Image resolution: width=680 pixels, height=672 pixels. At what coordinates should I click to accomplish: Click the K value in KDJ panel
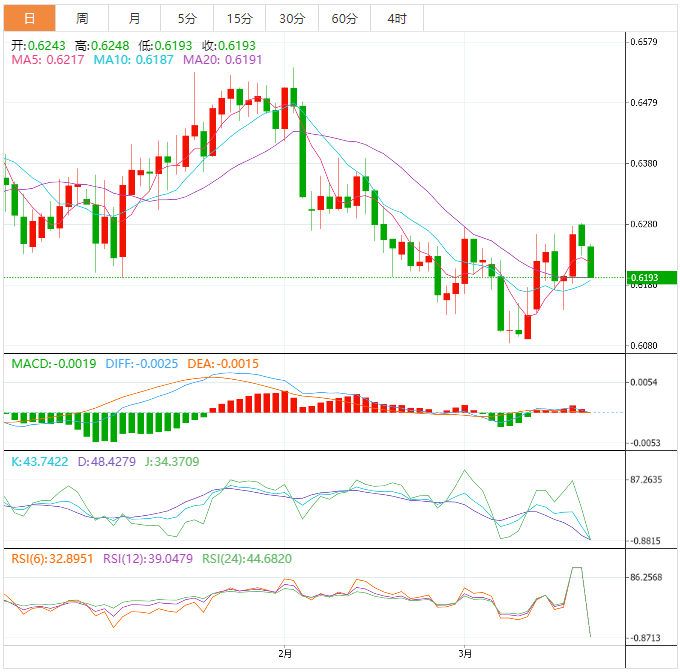pyautogui.click(x=40, y=461)
